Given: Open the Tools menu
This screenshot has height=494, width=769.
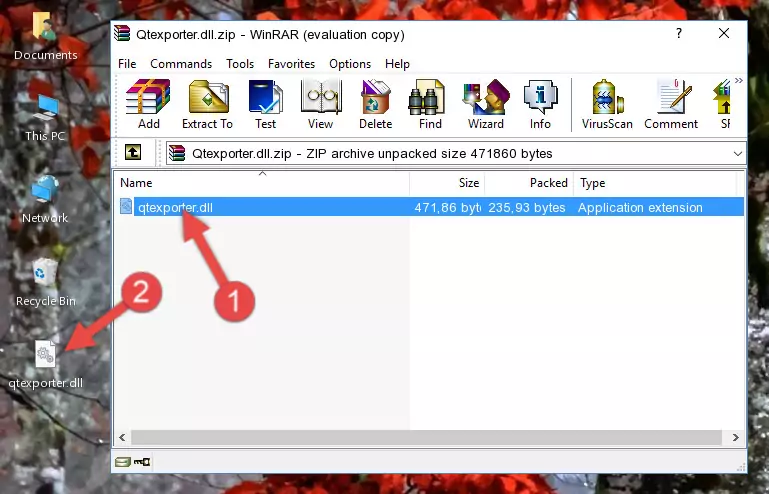Looking at the screenshot, I should pyautogui.click(x=240, y=64).
